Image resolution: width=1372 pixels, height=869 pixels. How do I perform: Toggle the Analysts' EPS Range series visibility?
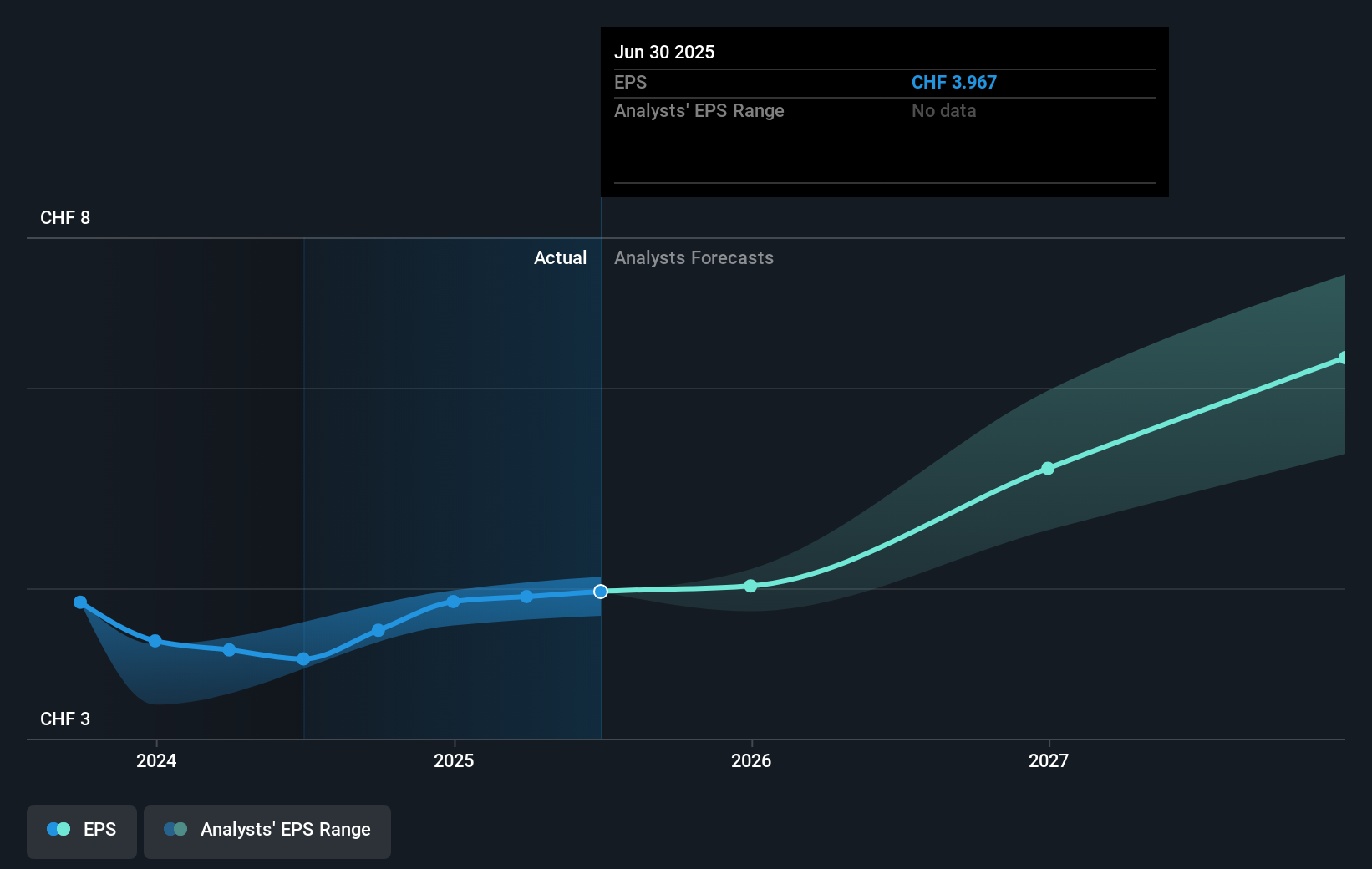point(267,829)
